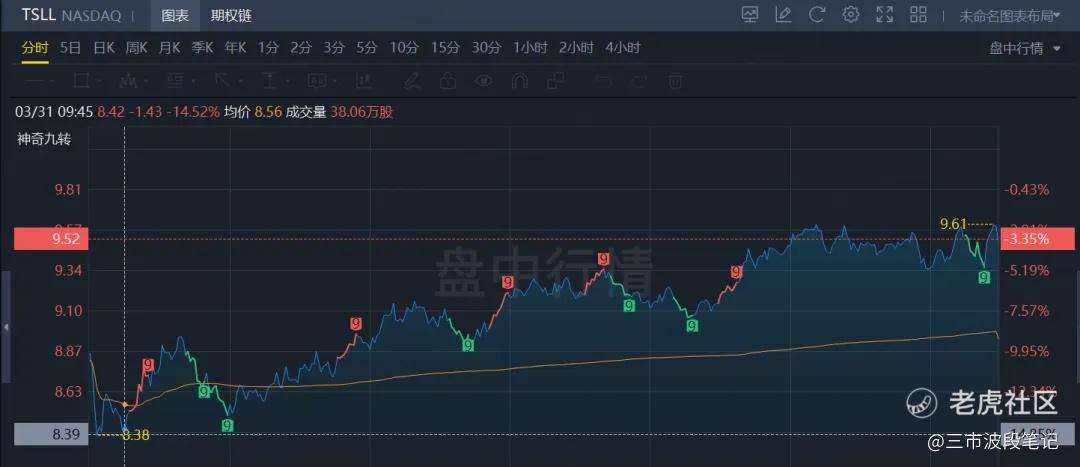Viewport: 1080px width, 467px height.
Task: Select the 5日 timeframe
Action: tap(70, 48)
